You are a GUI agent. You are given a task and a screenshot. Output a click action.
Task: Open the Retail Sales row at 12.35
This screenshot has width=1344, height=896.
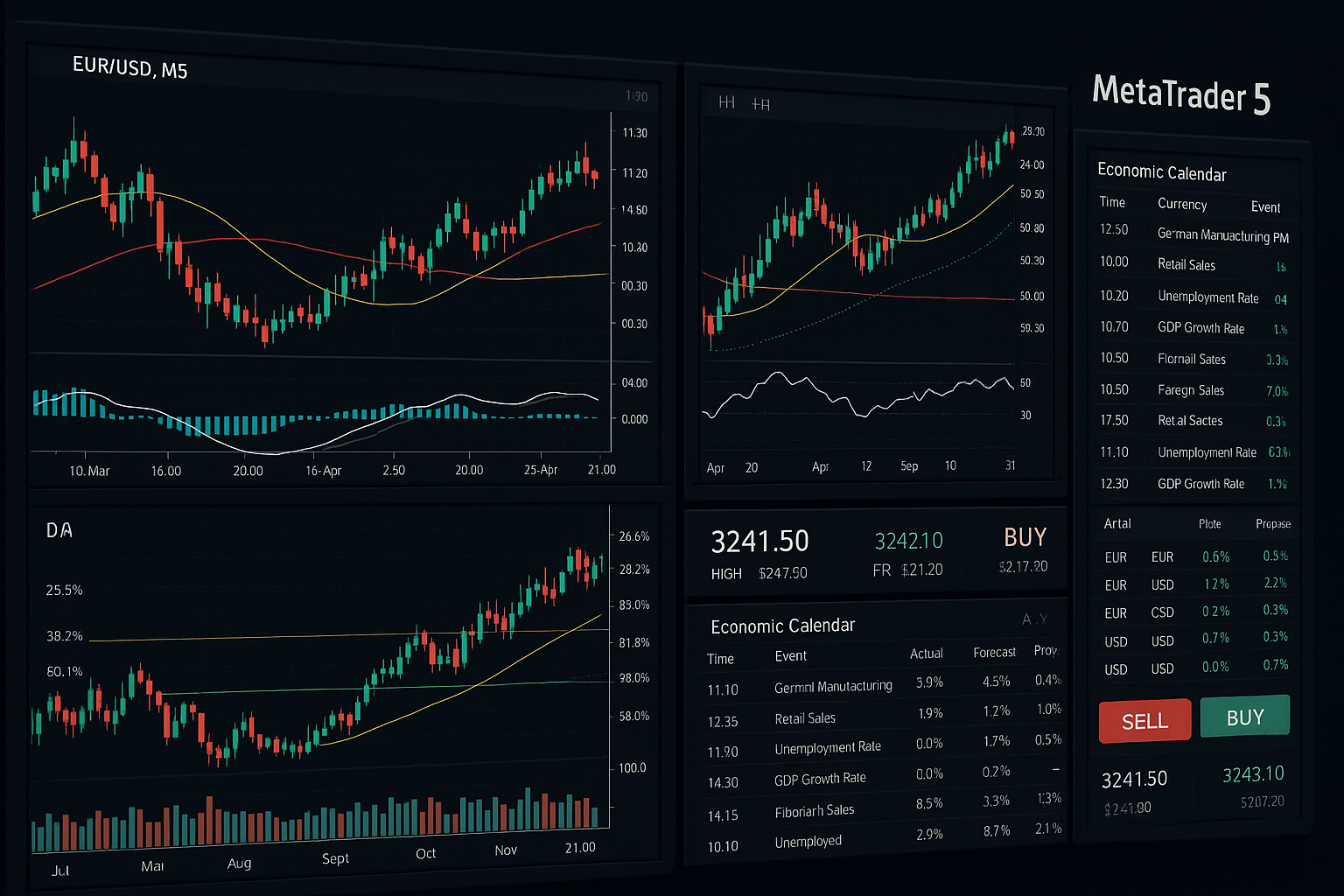(804, 718)
